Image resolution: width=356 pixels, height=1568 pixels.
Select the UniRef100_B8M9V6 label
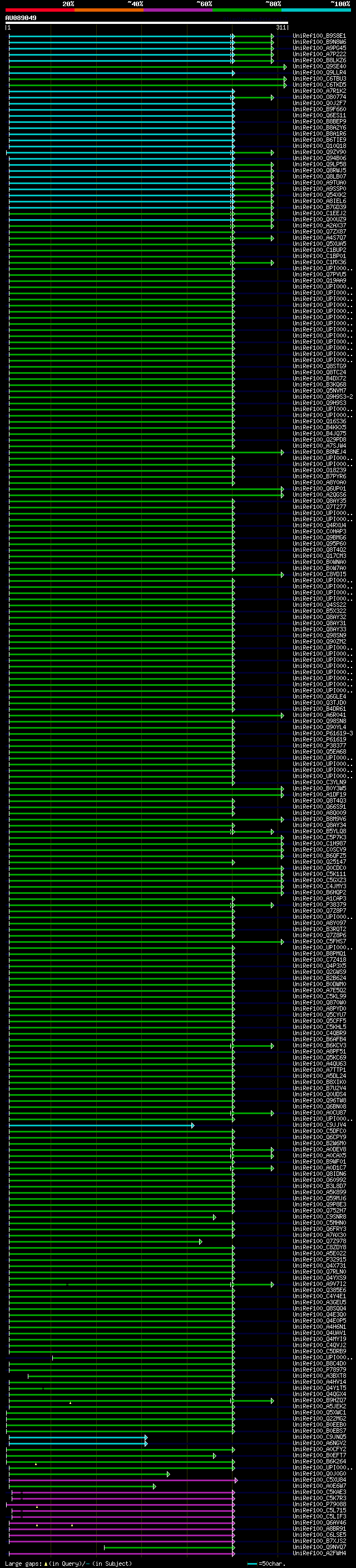coord(319,819)
